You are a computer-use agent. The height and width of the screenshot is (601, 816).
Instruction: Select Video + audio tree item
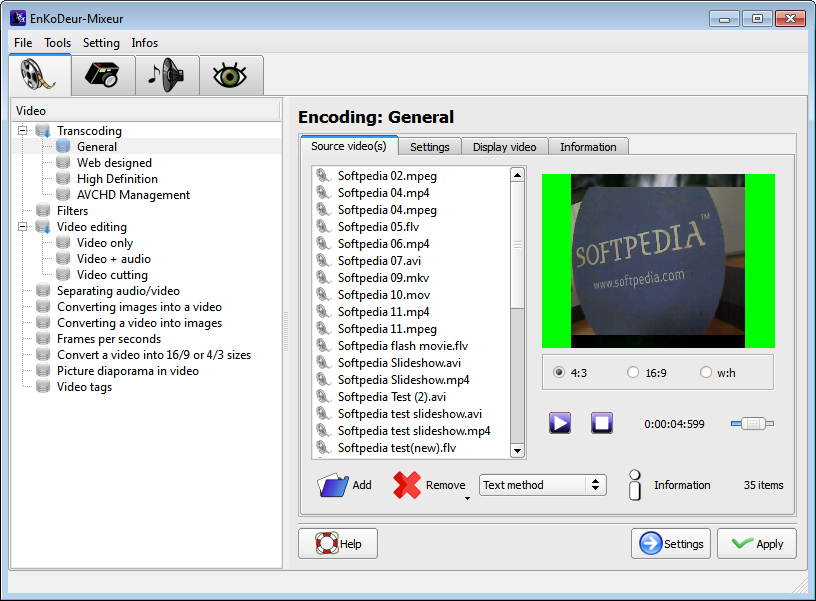(x=113, y=259)
